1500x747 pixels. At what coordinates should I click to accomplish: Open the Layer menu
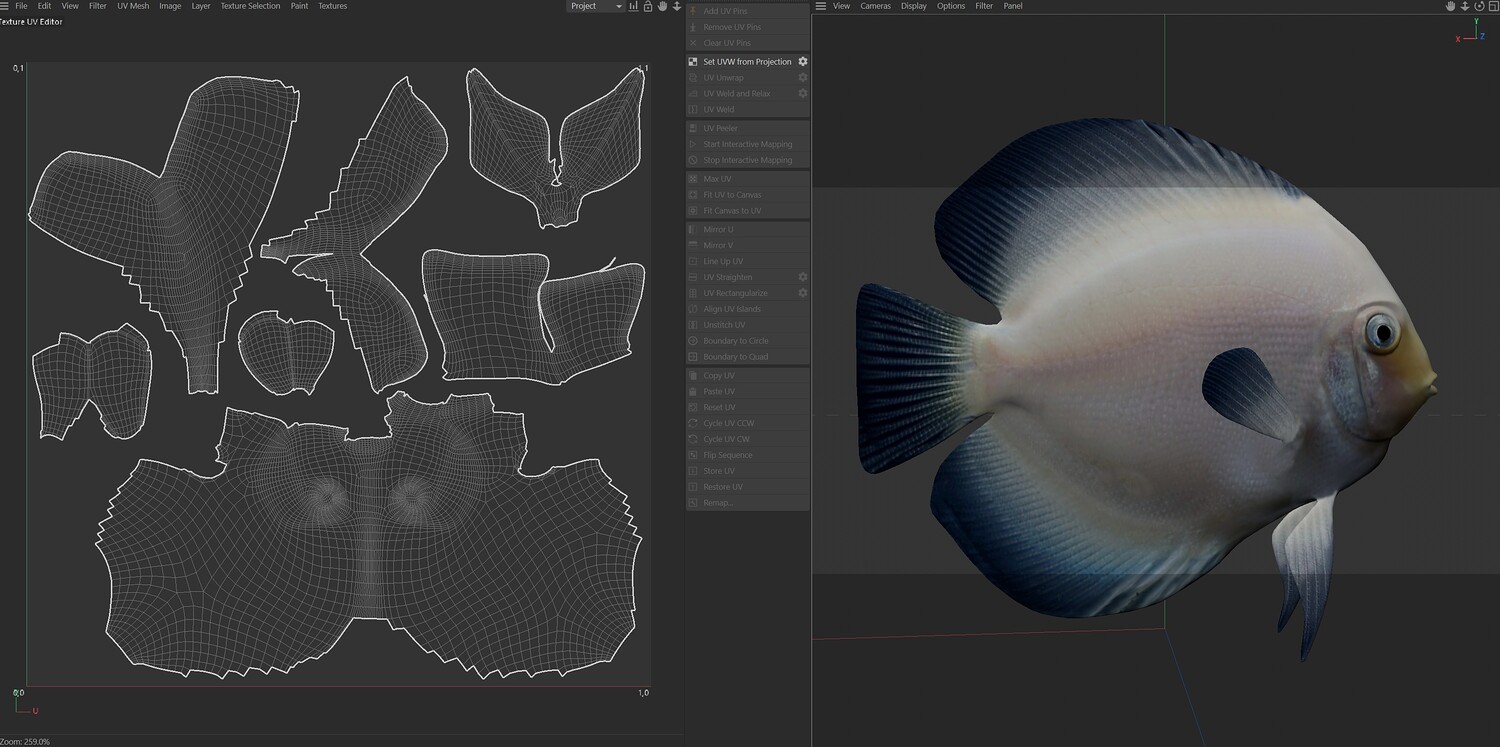(201, 6)
